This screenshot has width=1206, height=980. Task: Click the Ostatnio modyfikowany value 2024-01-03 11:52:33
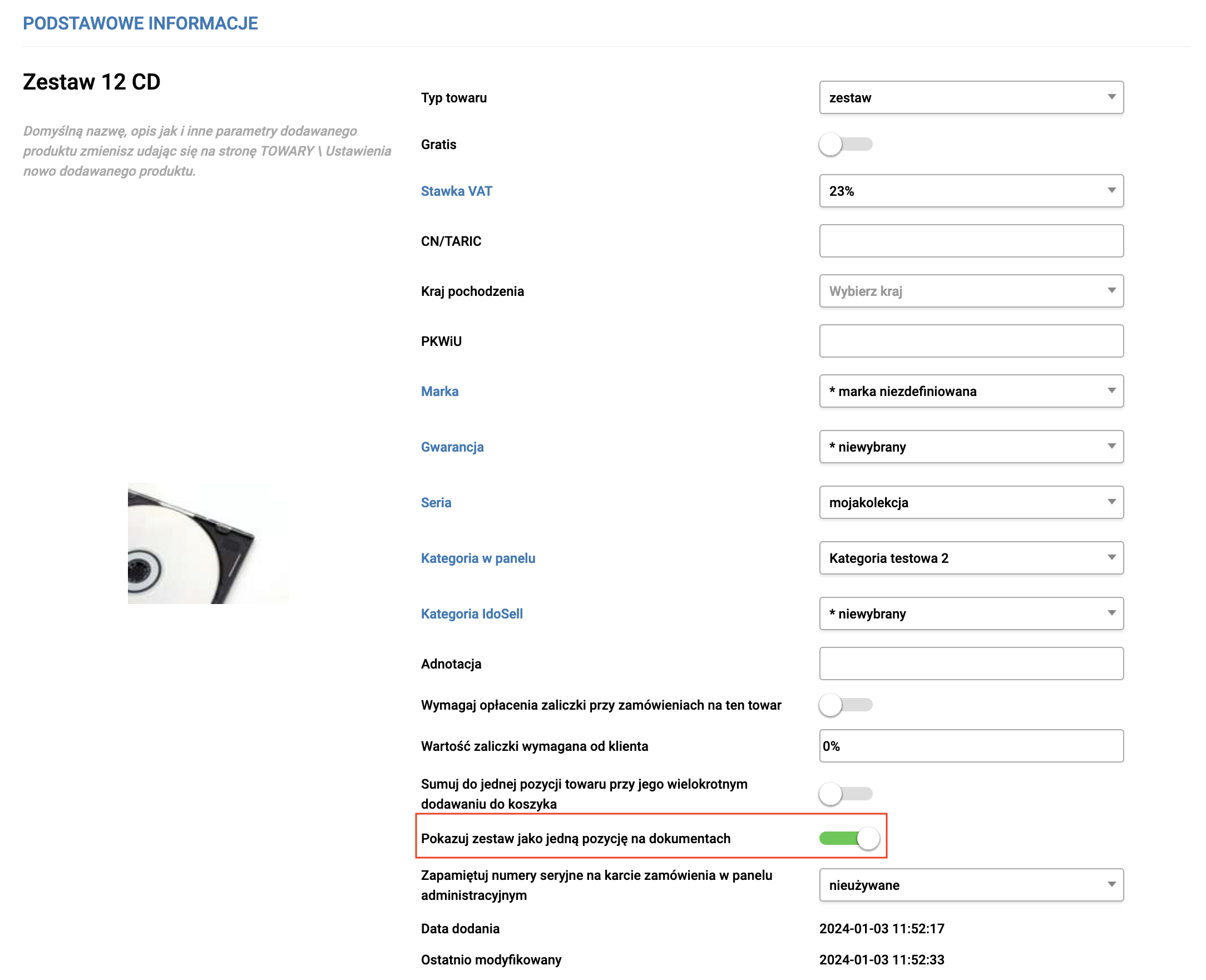(x=881, y=959)
